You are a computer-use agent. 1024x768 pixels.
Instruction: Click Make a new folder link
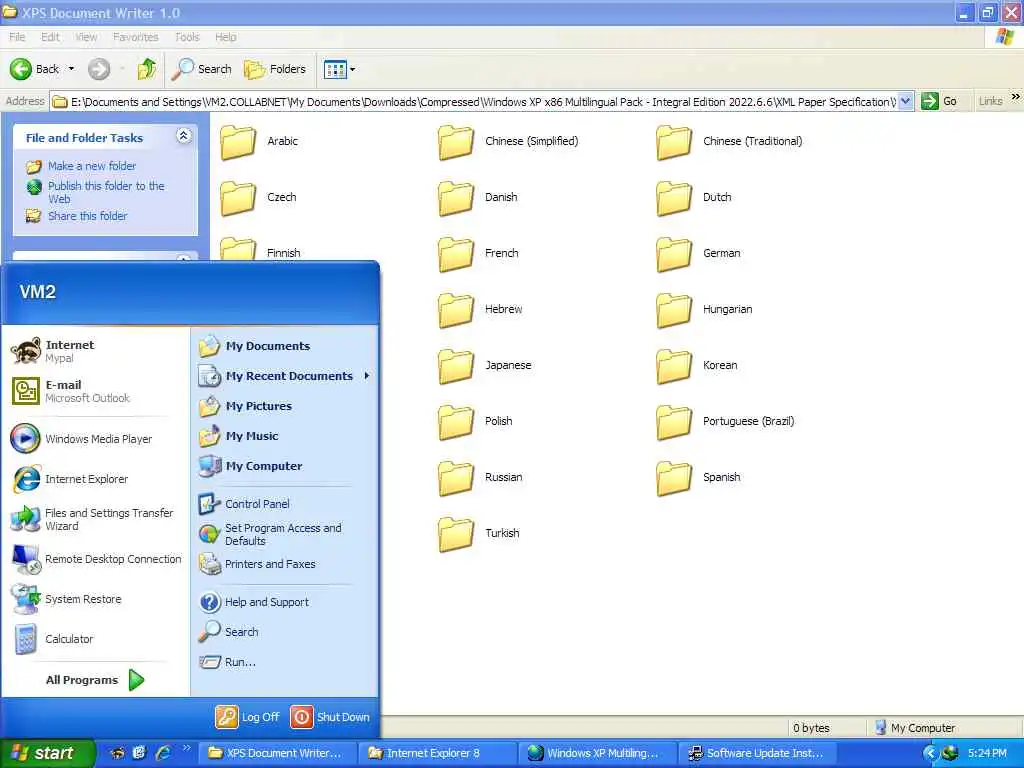point(92,166)
